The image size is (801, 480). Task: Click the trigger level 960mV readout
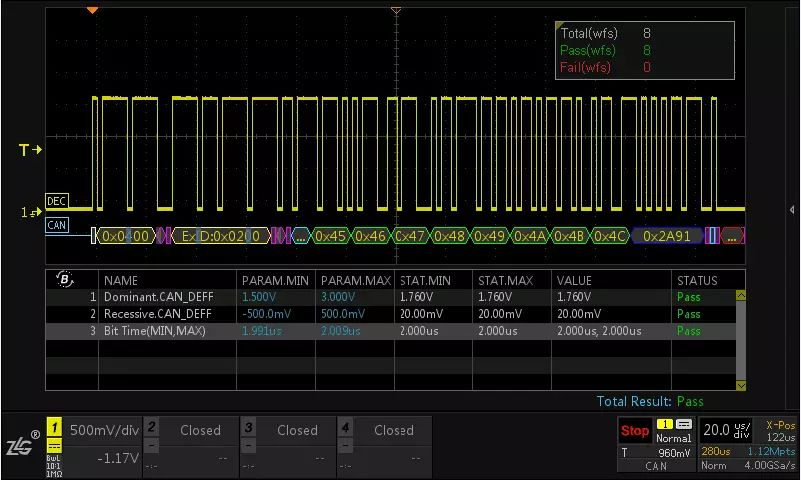674,452
